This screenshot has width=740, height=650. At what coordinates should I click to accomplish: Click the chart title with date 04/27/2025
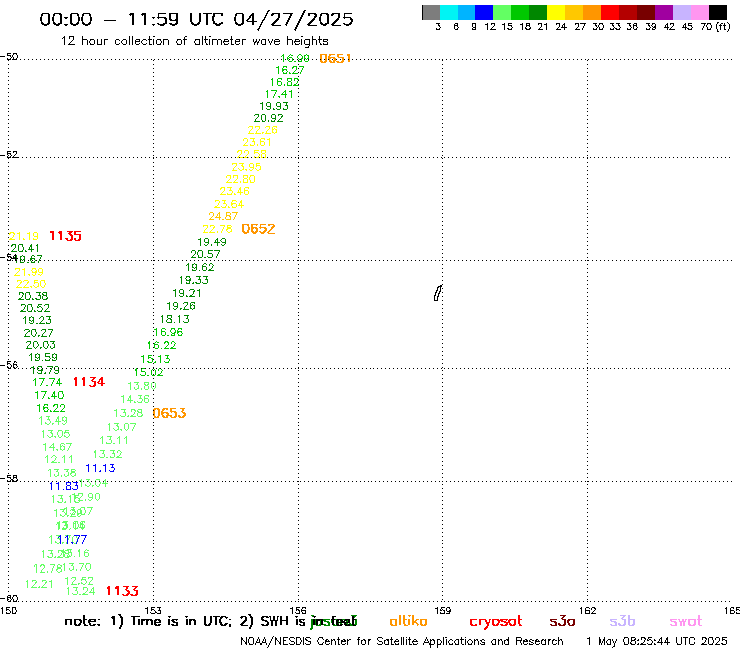click(196, 19)
